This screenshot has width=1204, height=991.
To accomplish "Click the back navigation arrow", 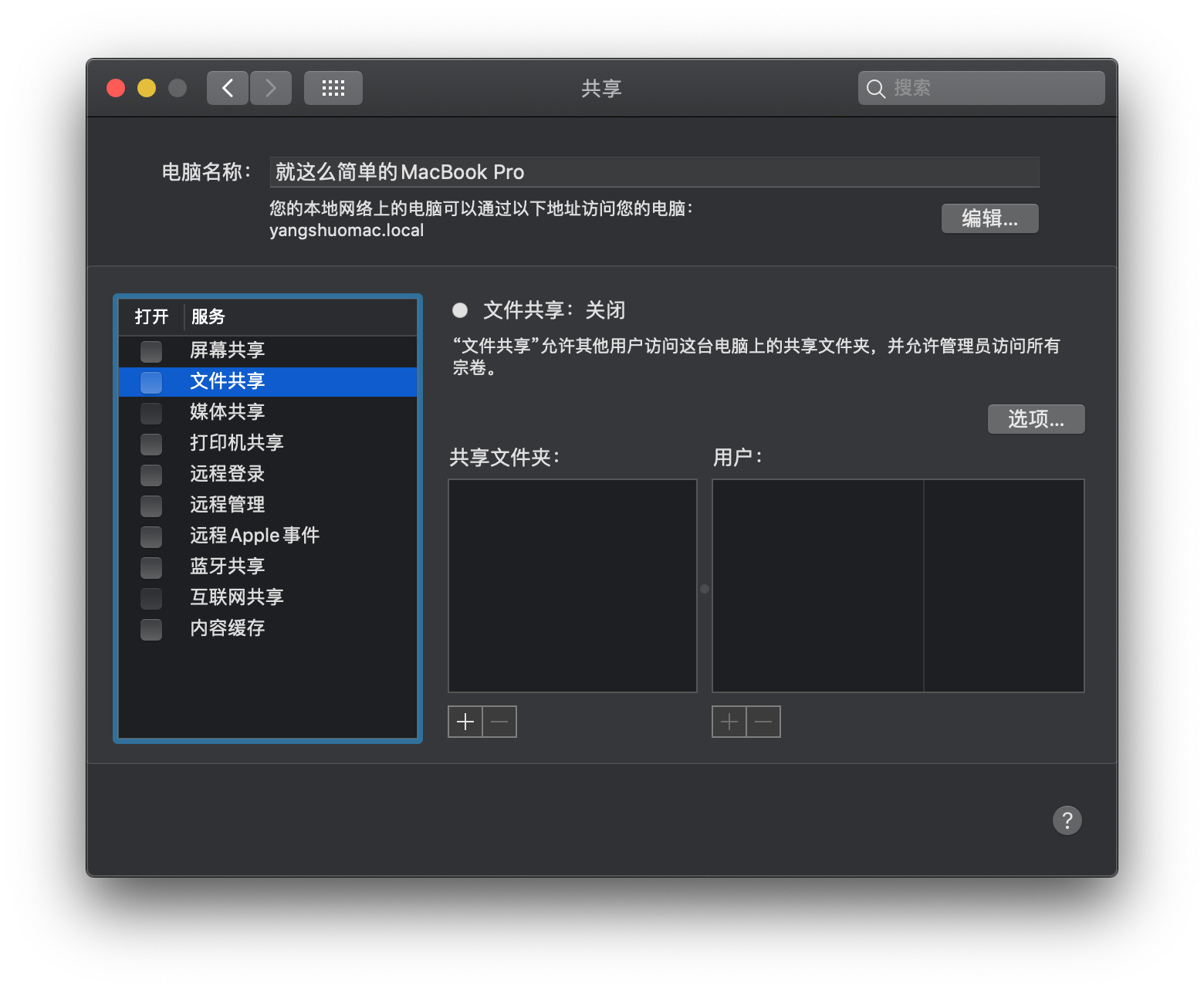I will pyautogui.click(x=228, y=88).
